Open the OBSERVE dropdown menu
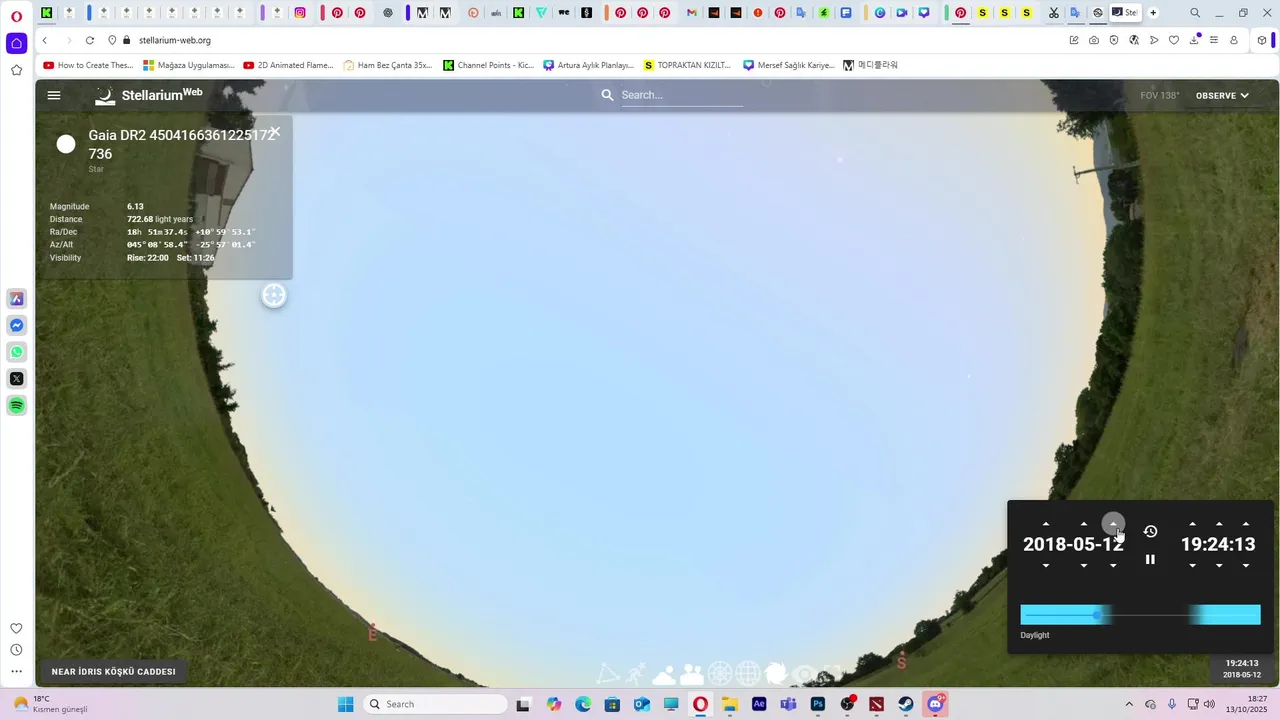The image size is (1280, 720). (1222, 96)
